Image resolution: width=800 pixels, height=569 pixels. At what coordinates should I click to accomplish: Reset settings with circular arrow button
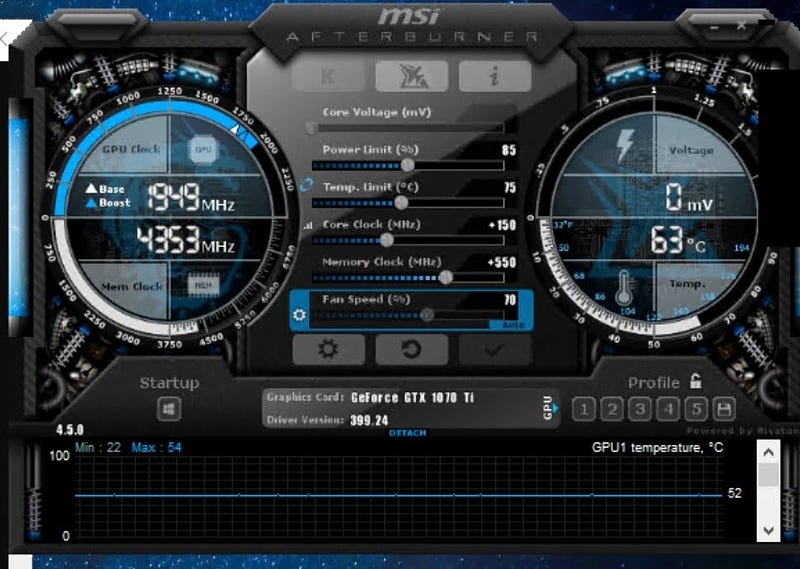tap(412, 350)
